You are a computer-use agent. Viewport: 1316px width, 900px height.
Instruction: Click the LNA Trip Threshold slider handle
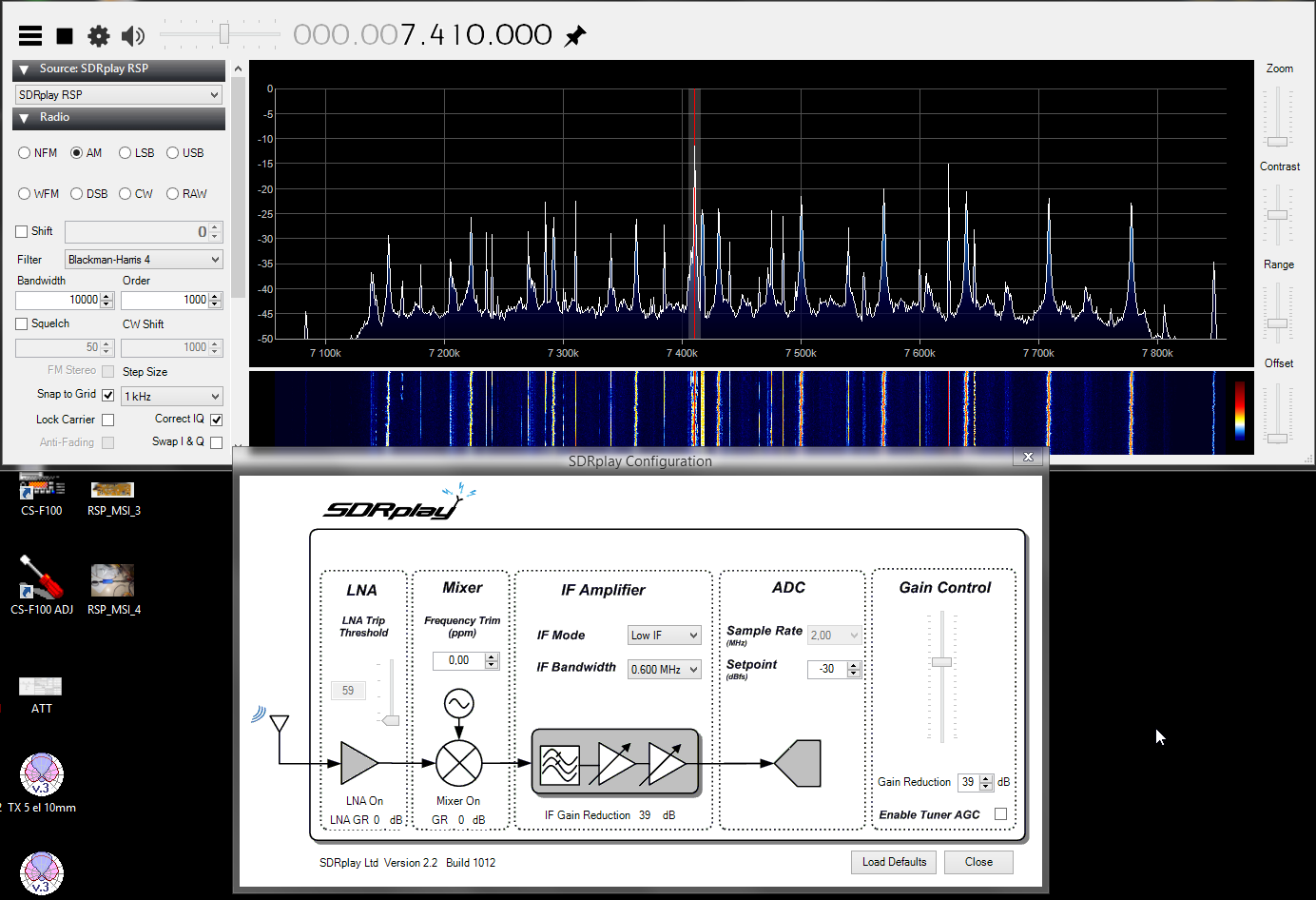(391, 720)
